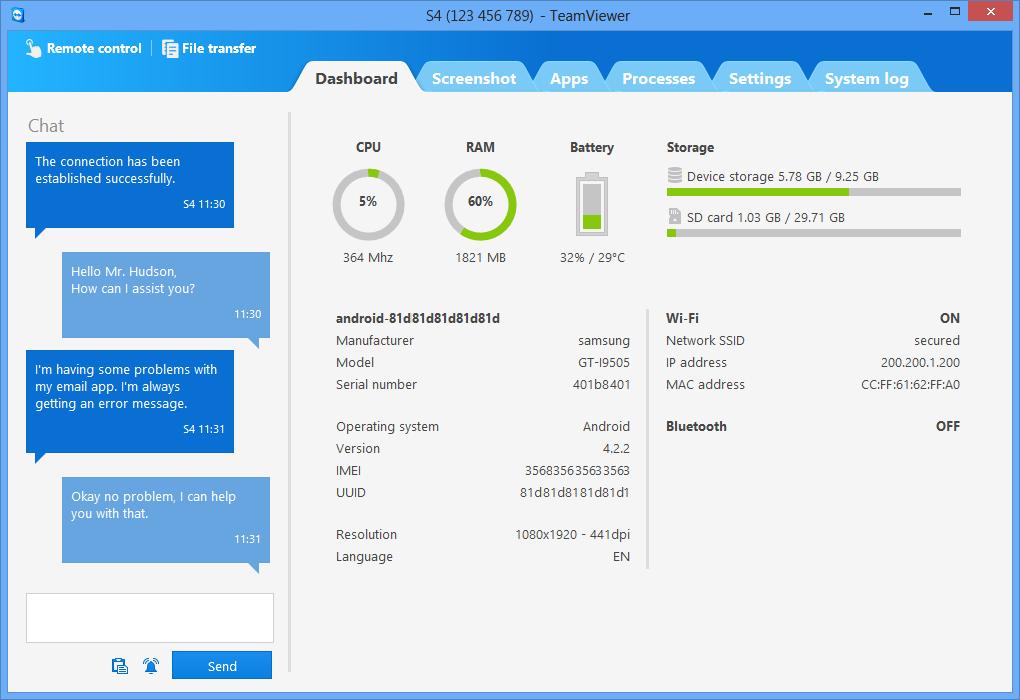Viewport: 1020px width, 700px height.
Task: Open the Screenshot tab
Action: coord(474,79)
